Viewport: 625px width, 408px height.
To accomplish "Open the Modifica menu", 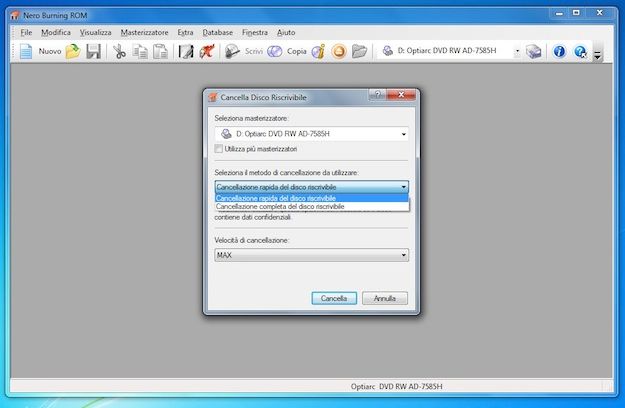I will pos(56,33).
